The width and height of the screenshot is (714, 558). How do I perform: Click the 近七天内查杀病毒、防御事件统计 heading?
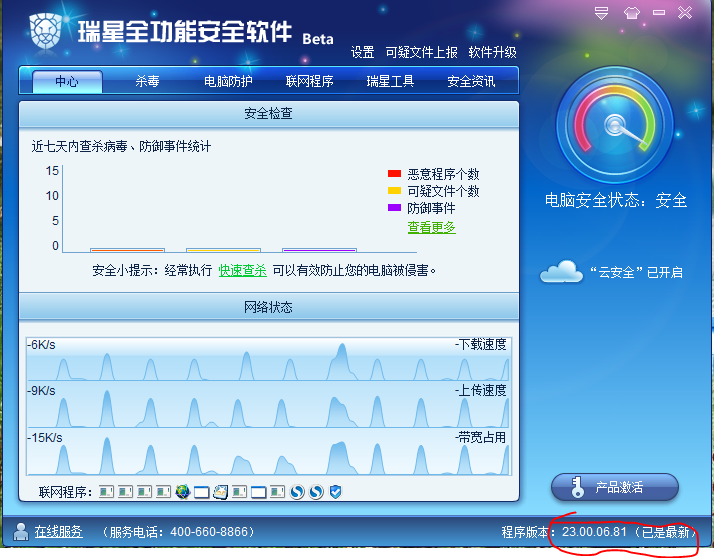tap(121, 146)
